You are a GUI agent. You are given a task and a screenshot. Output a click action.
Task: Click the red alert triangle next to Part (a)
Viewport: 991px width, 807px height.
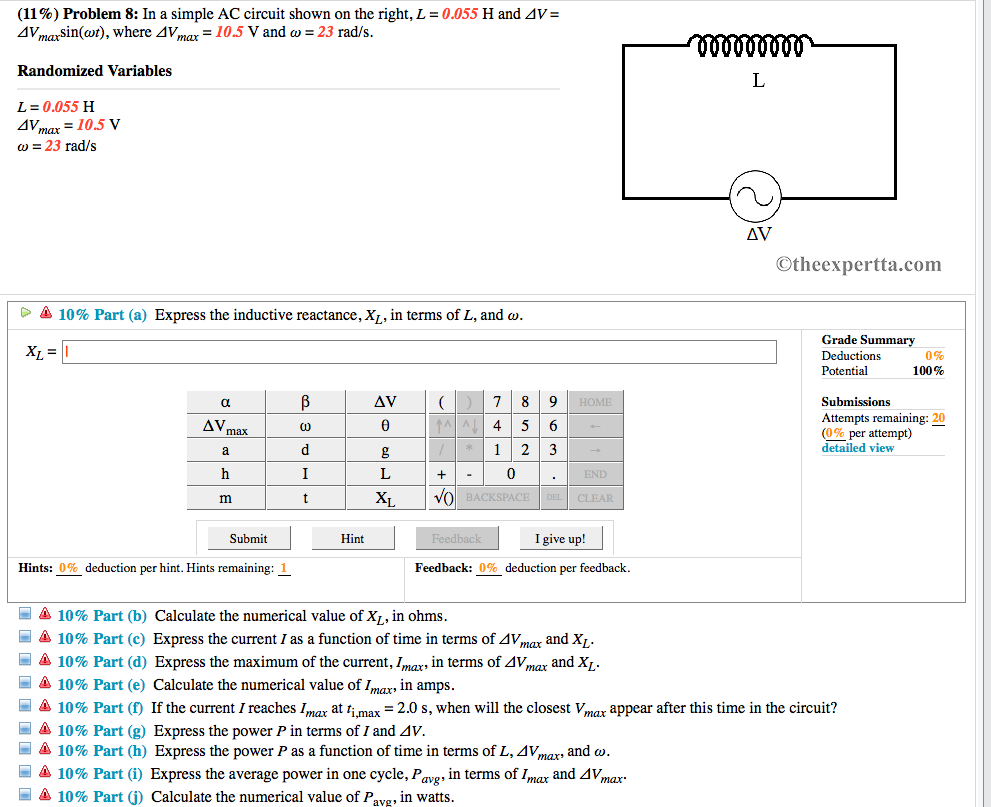click(46, 313)
